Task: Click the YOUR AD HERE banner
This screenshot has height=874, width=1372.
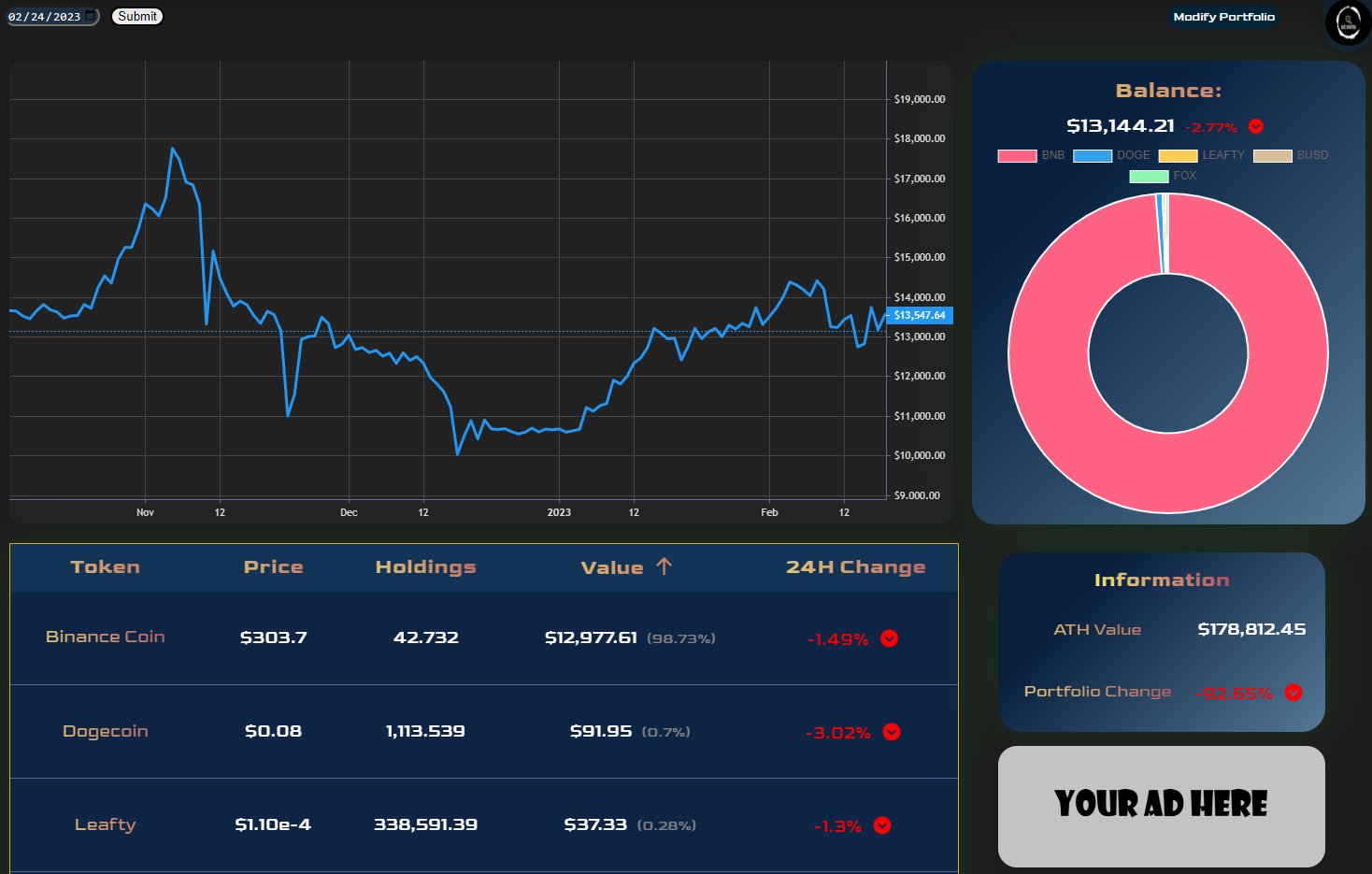Action: (x=1161, y=806)
